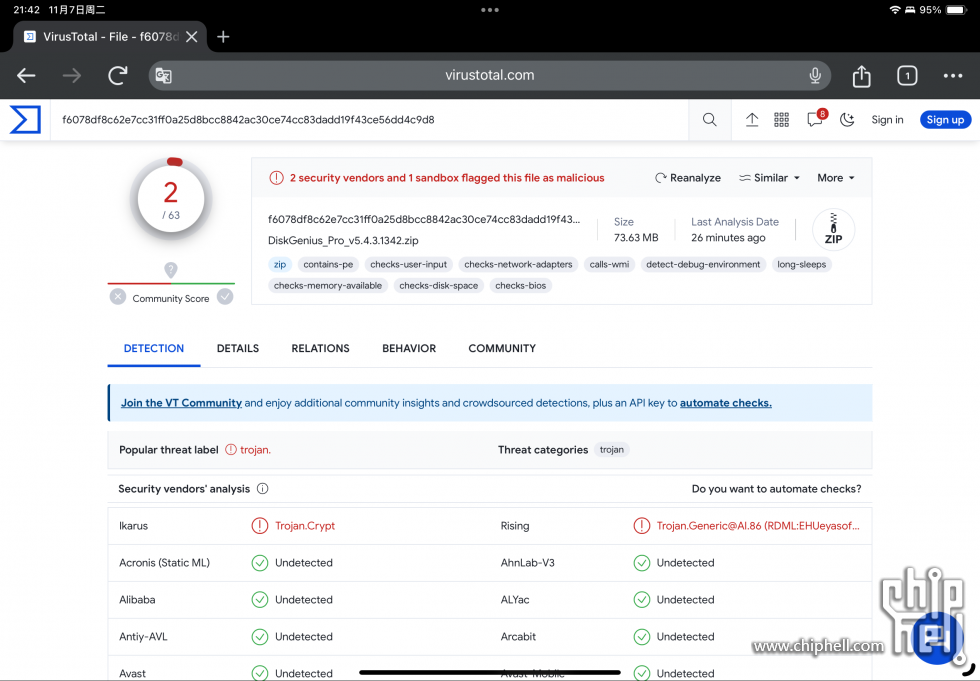Click Do you want to automate checks?
Viewport: 980px width, 681px height.
(x=776, y=489)
